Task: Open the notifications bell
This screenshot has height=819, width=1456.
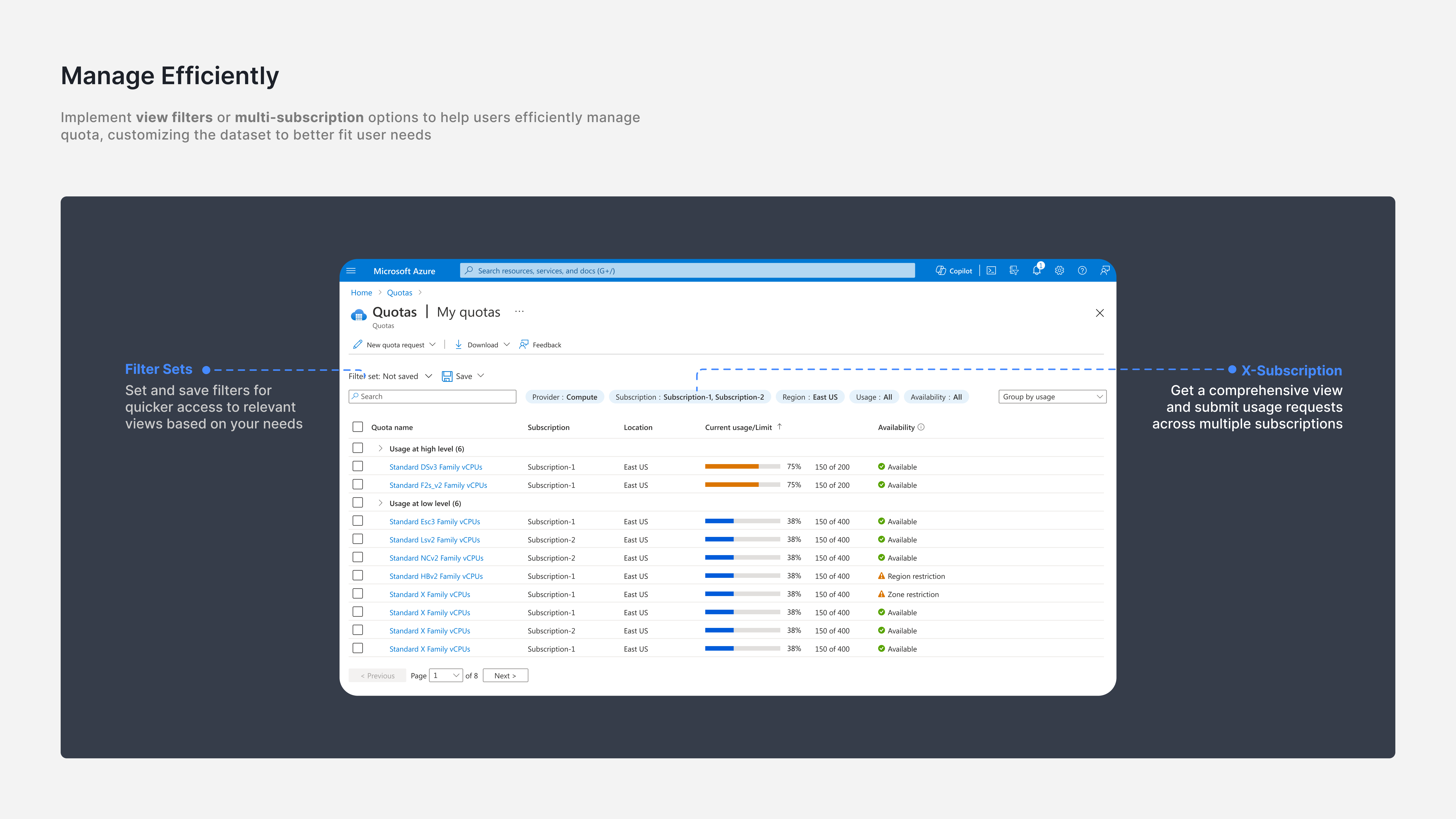Action: (1037, 271)
